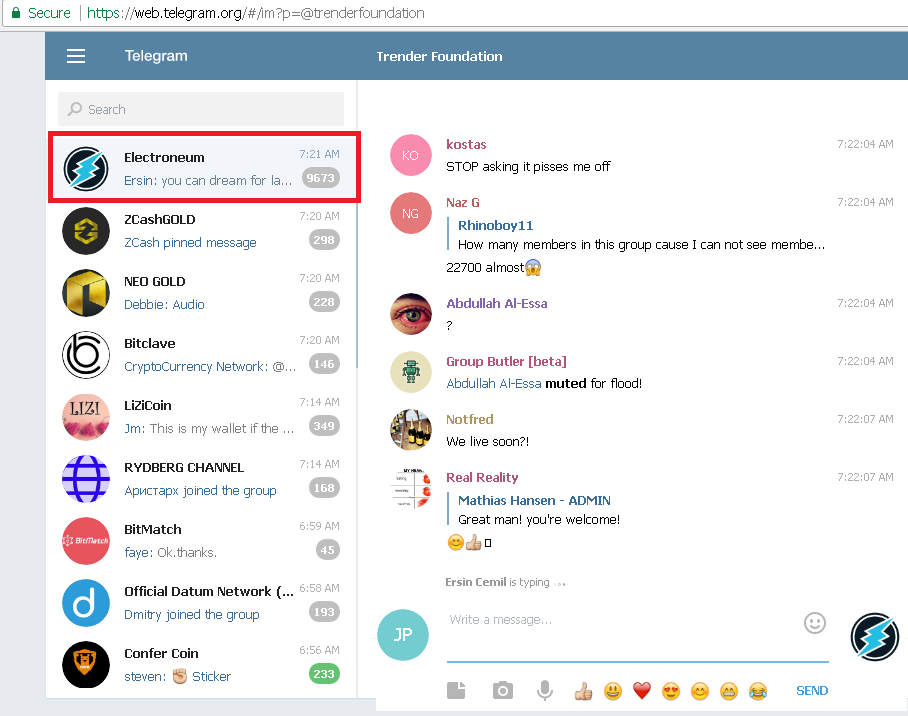This screenshot has width=908, height=716.
Task: Click Abdullah Al-Essa link in muted message
Action: (494, 383)
